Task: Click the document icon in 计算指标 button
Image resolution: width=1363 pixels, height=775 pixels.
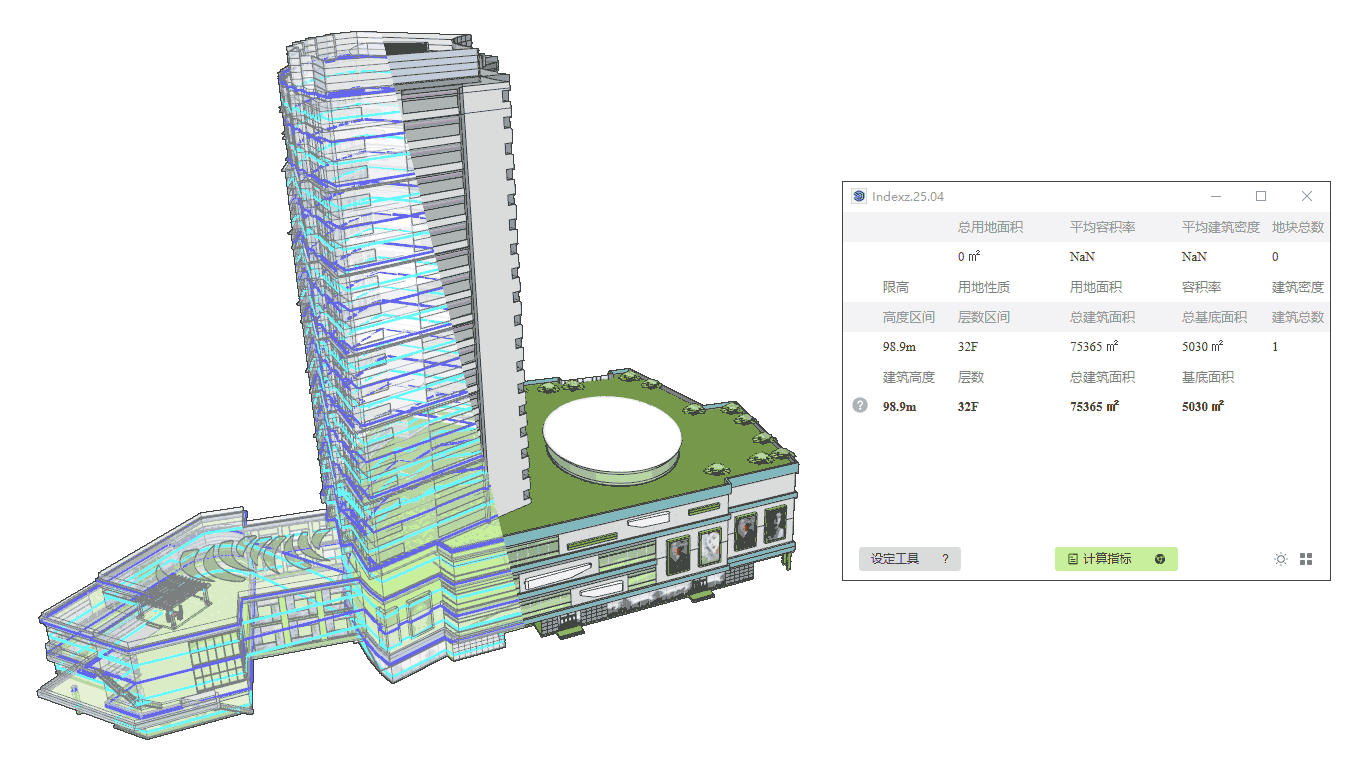Action: pos(1072,559)
